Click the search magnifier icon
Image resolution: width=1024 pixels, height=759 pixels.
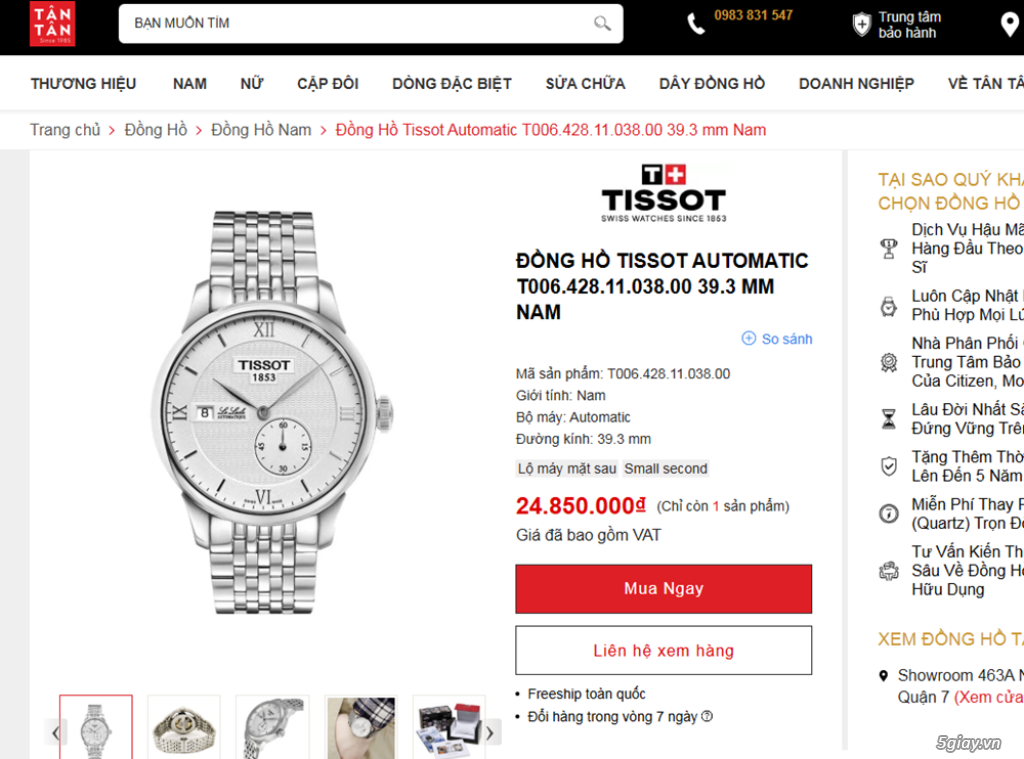click(x=600, y=22)
